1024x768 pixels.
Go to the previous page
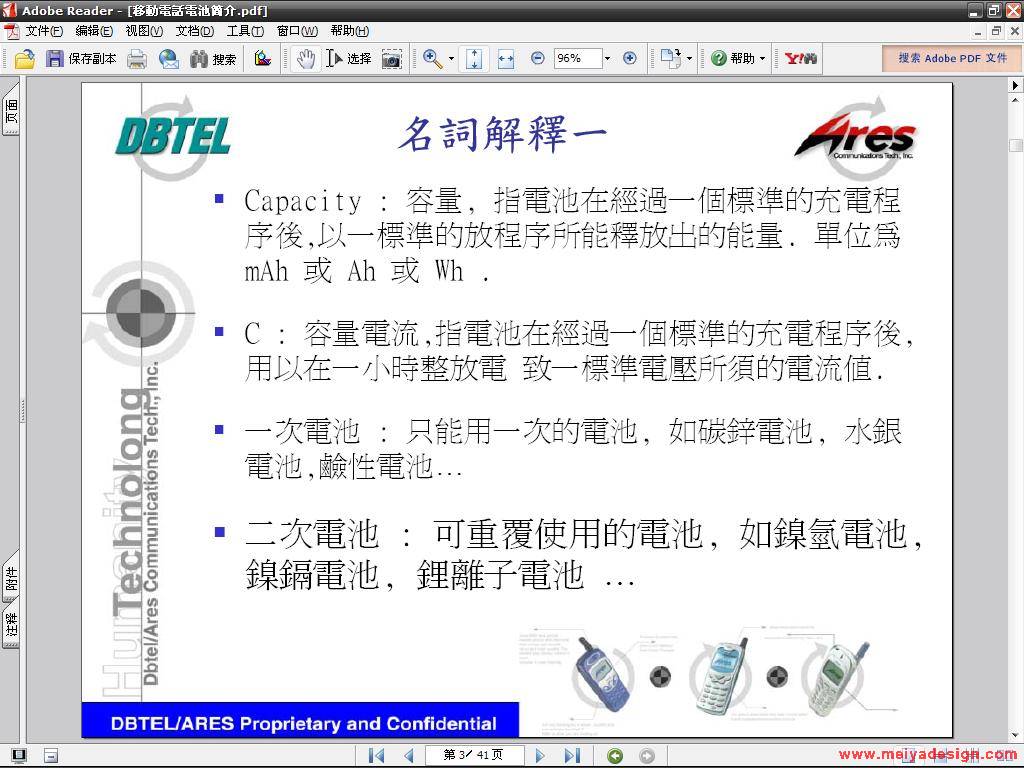[x=409, y=756]
